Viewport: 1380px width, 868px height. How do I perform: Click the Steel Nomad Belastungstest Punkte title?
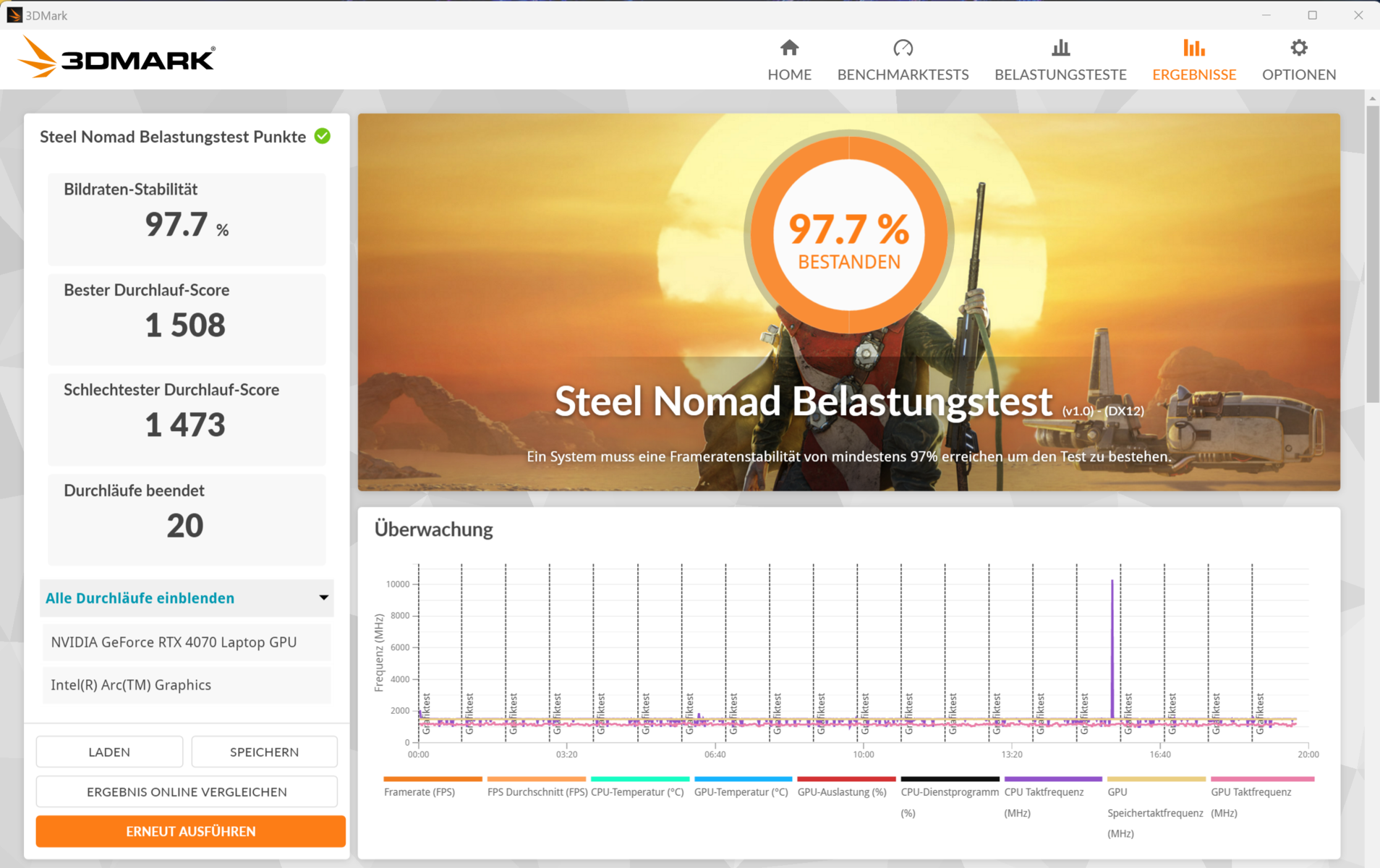click(173, 137)
